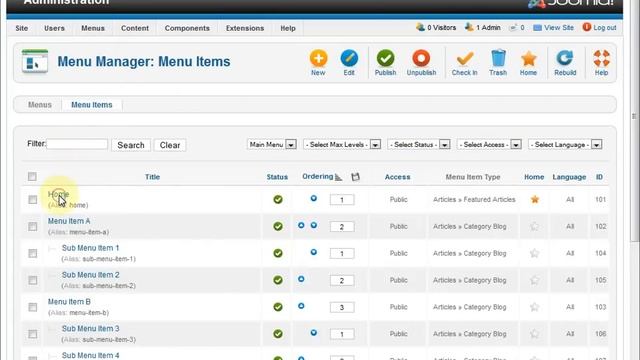Toggle published status of Home row
The width and height of the screenshot is (640, 360).
pyautogui.click(x=278, y=200)
